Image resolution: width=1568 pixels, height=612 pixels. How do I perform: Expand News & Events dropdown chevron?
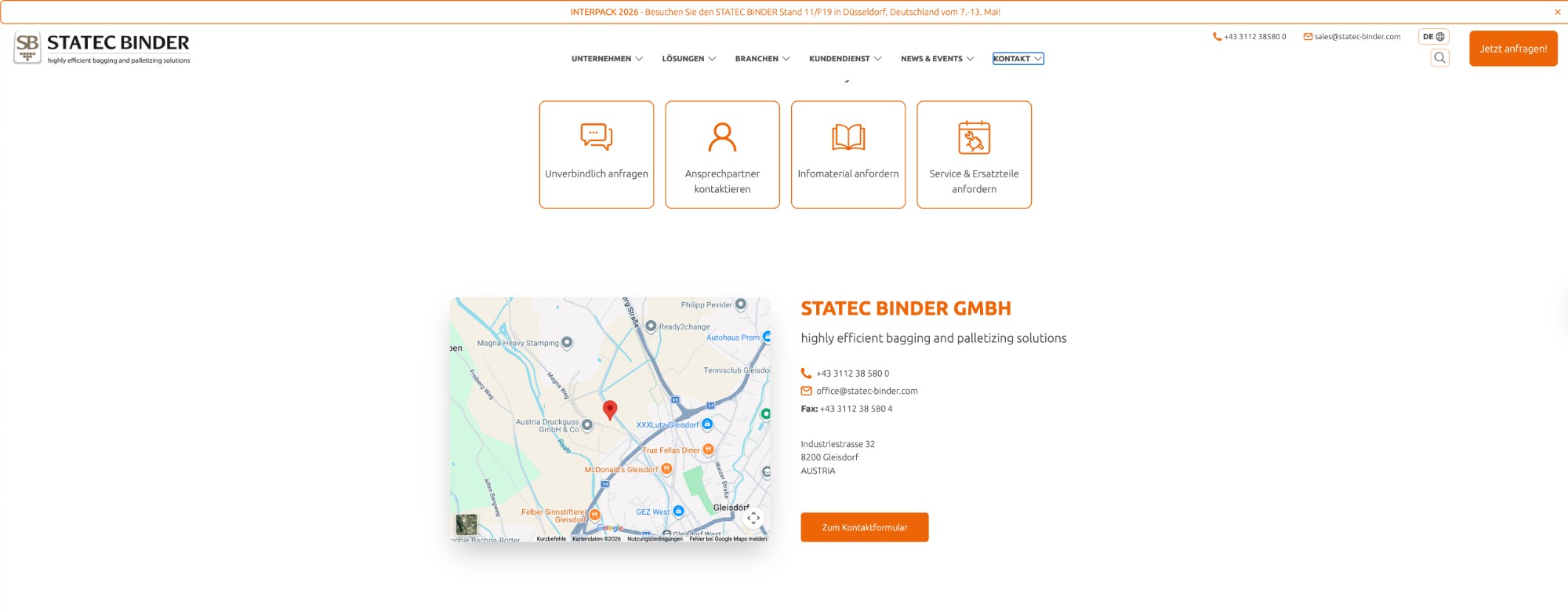click(970, 59)
